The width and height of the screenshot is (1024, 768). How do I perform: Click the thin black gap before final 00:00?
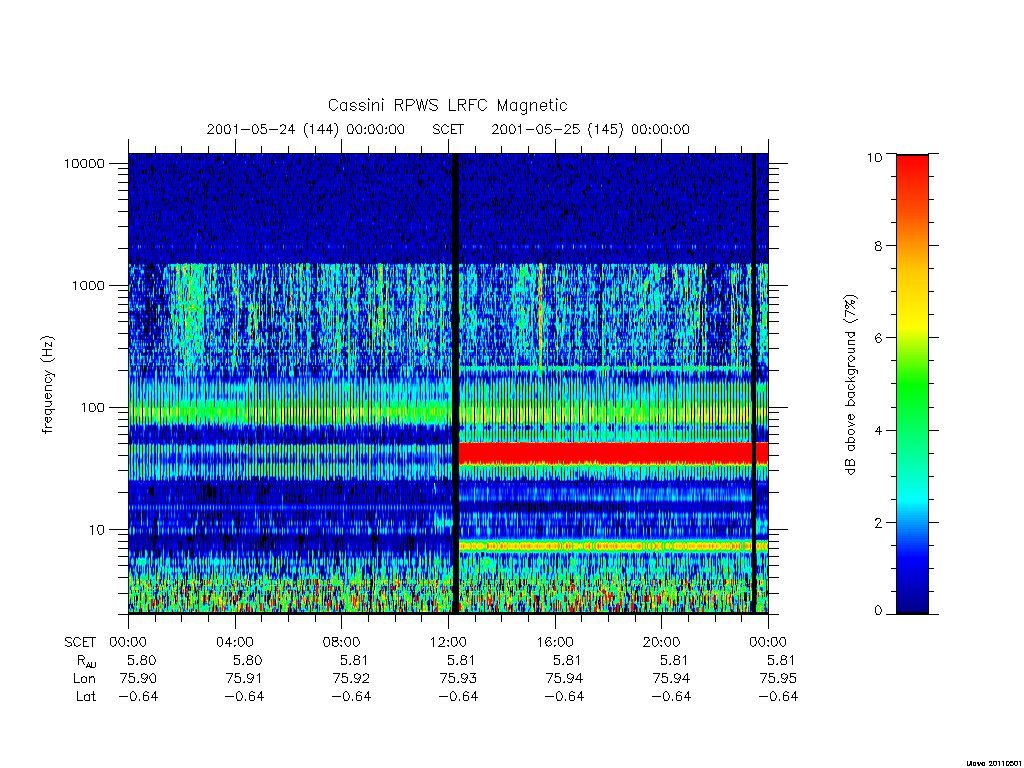click(x=754, y=383)
